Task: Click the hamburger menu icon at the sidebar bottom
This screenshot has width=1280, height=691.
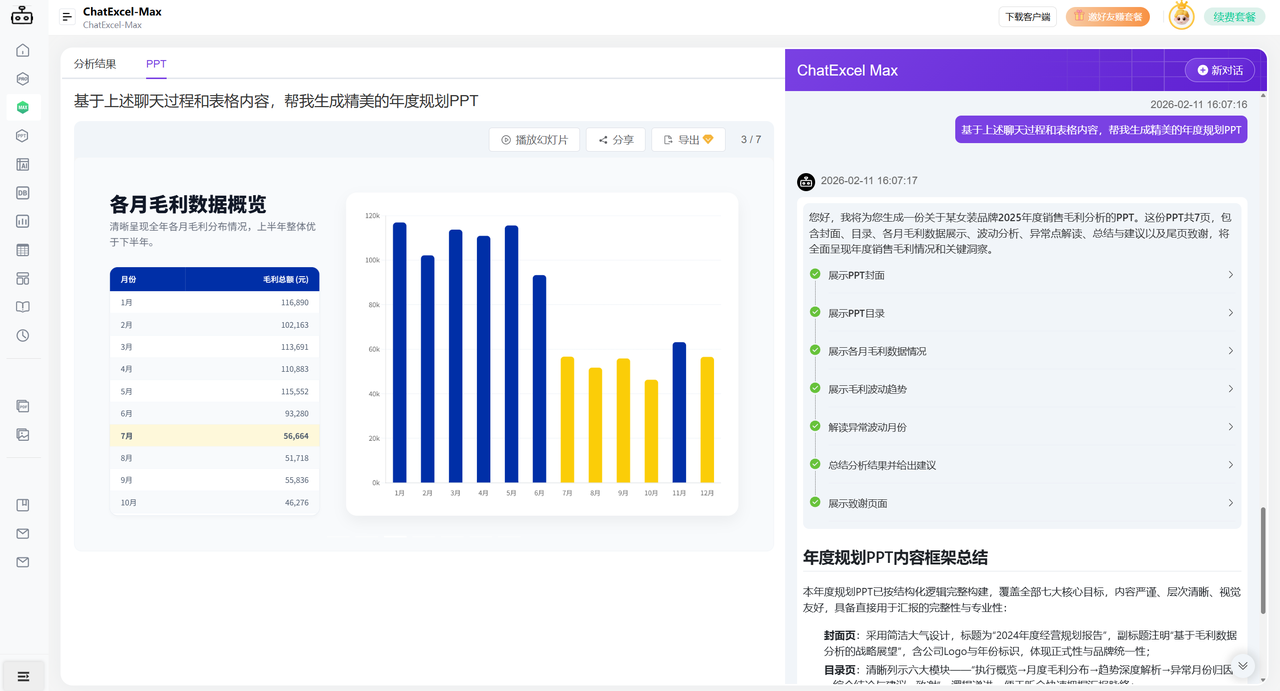Action: (22, 675)
